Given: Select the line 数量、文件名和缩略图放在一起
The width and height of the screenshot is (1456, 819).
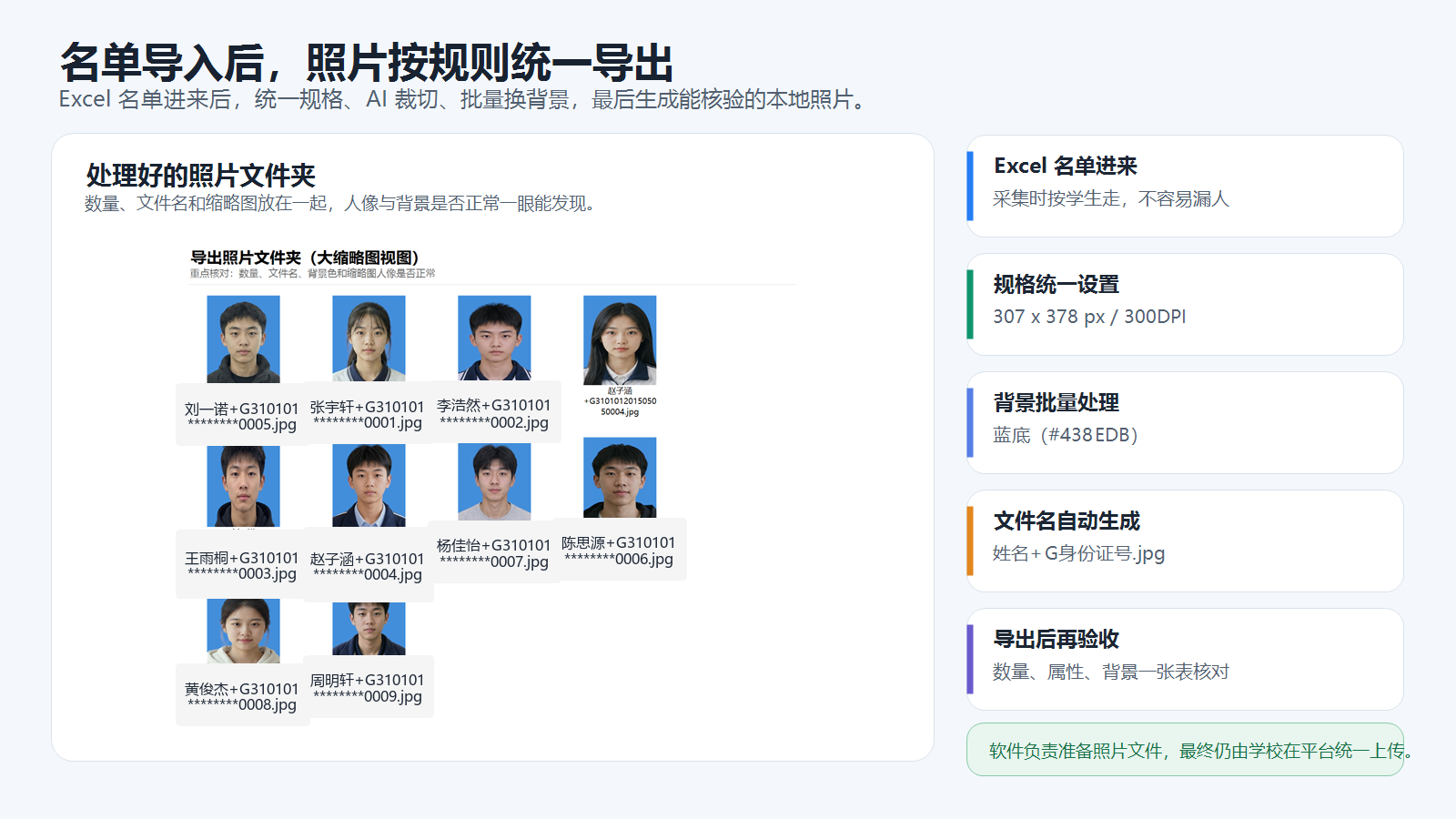Looking at the screenshot, I should (x=342, y=204).
